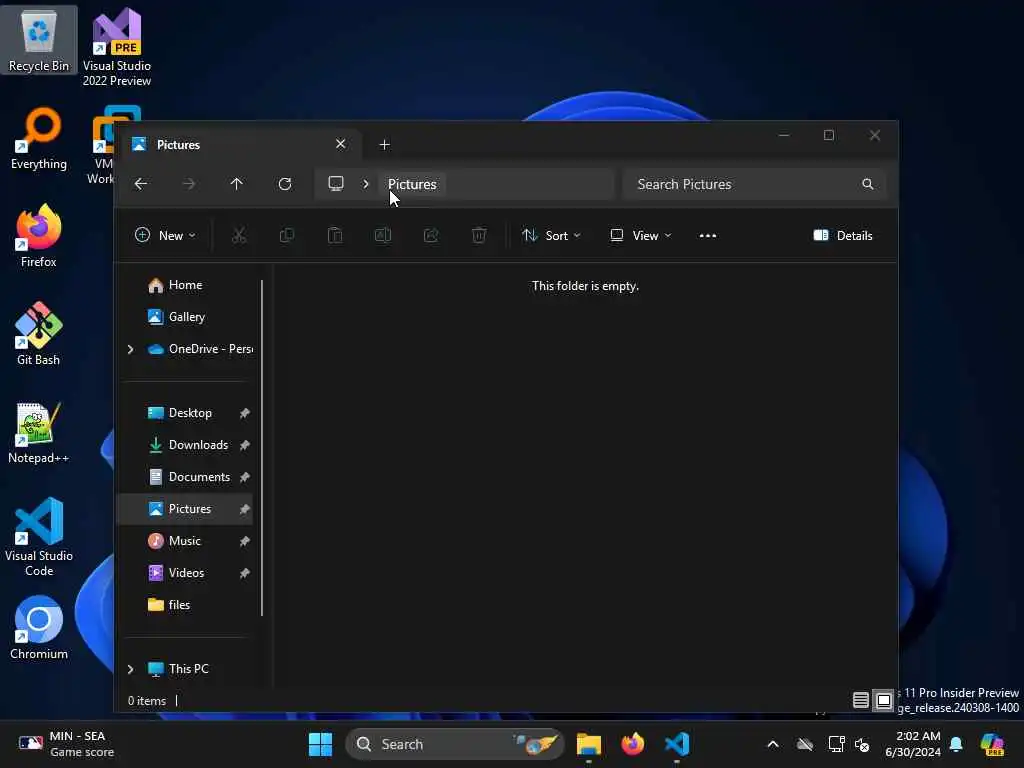Open VS Code from the taskbar
1024x768 pixels.
click(677, 744)
